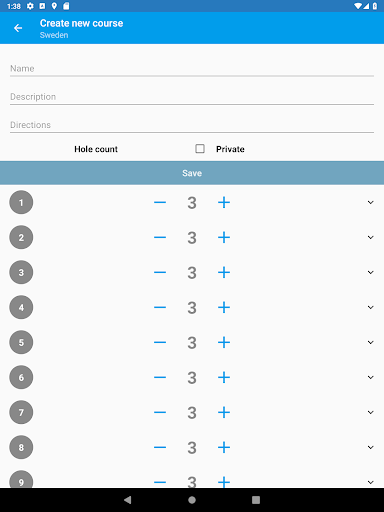
Task: Decrease par for hole 6
Action: [160, 377]
